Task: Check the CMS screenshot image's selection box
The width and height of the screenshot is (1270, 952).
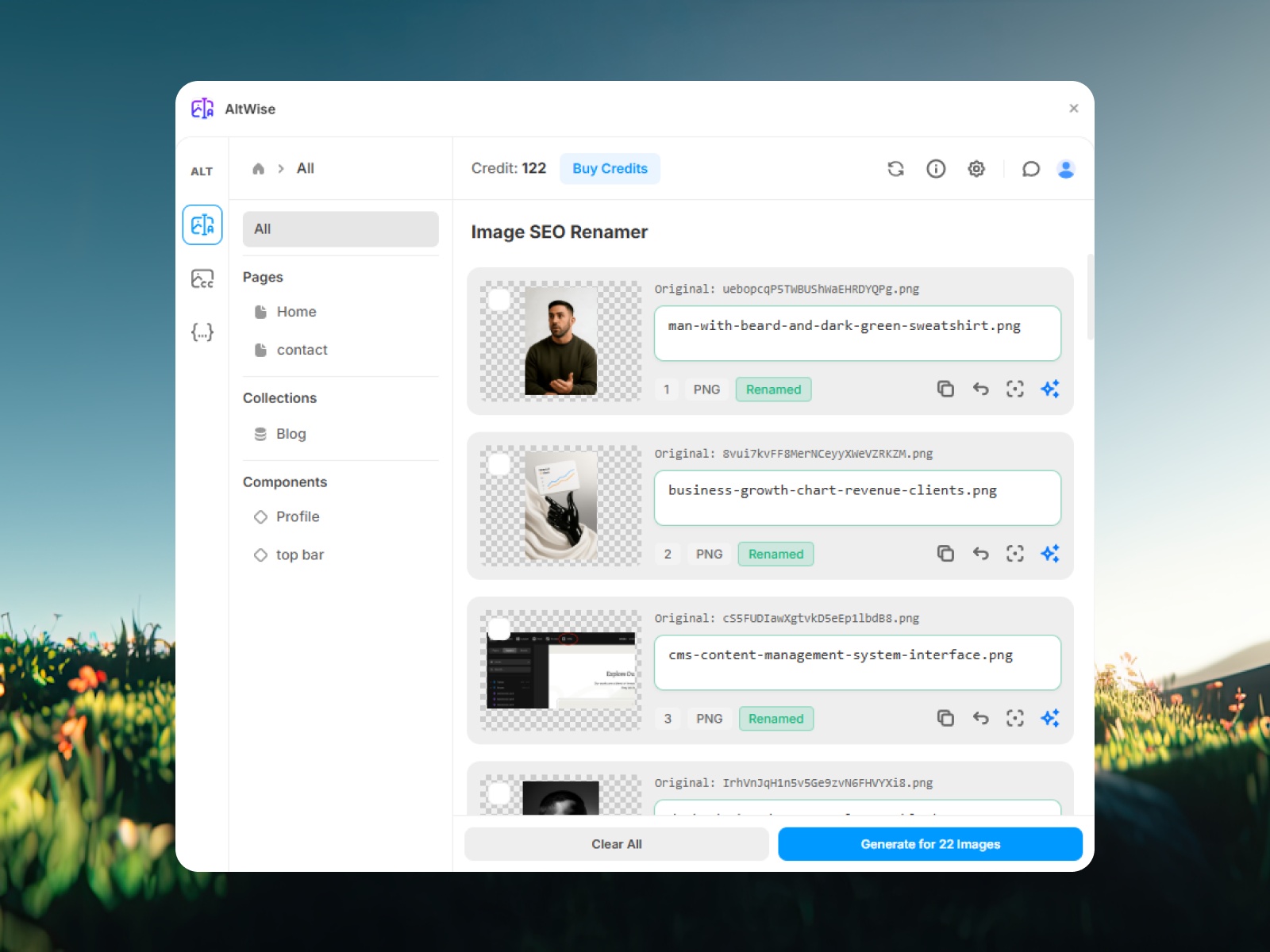Action: tap(500, 628)
